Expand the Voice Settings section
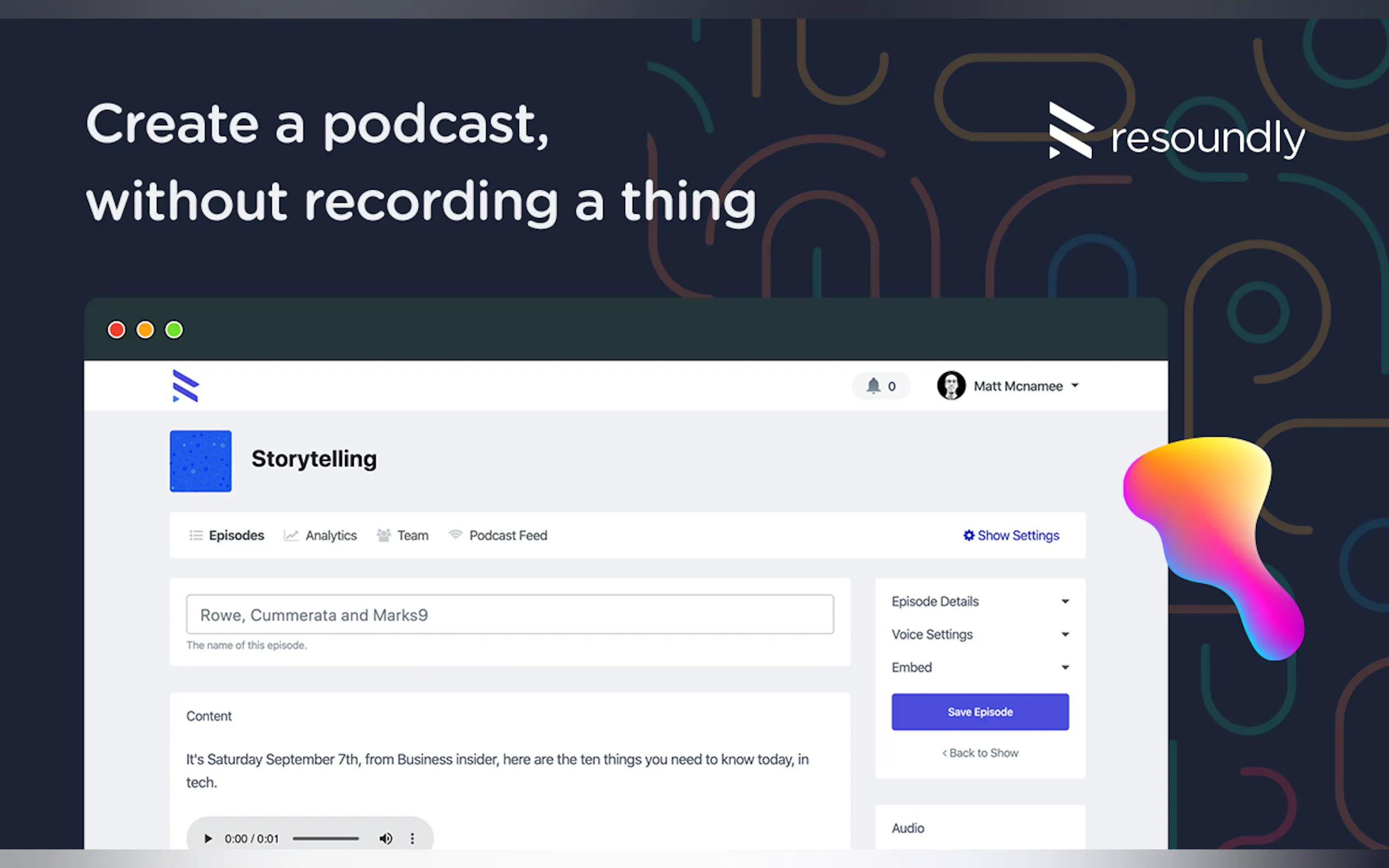1389x868 pixels. [x=979, y=635]
